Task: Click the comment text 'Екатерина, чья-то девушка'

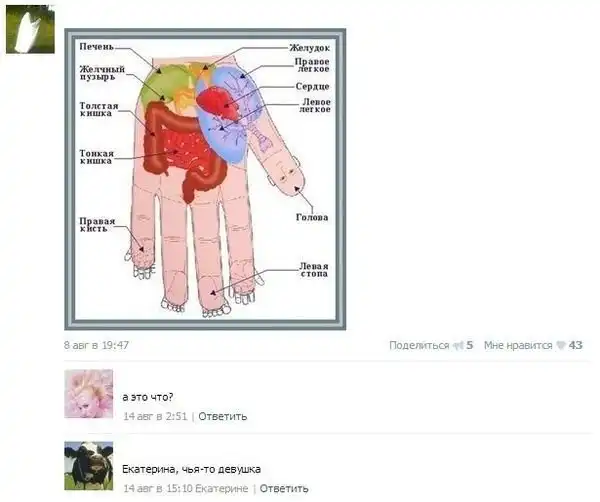Action: (191, 469)
